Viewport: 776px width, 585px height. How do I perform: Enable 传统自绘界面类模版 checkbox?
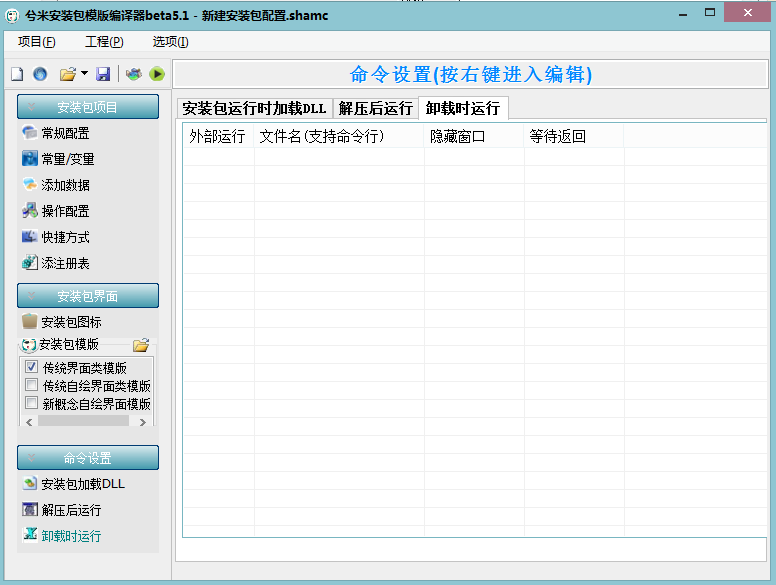[x=31, y=385]
